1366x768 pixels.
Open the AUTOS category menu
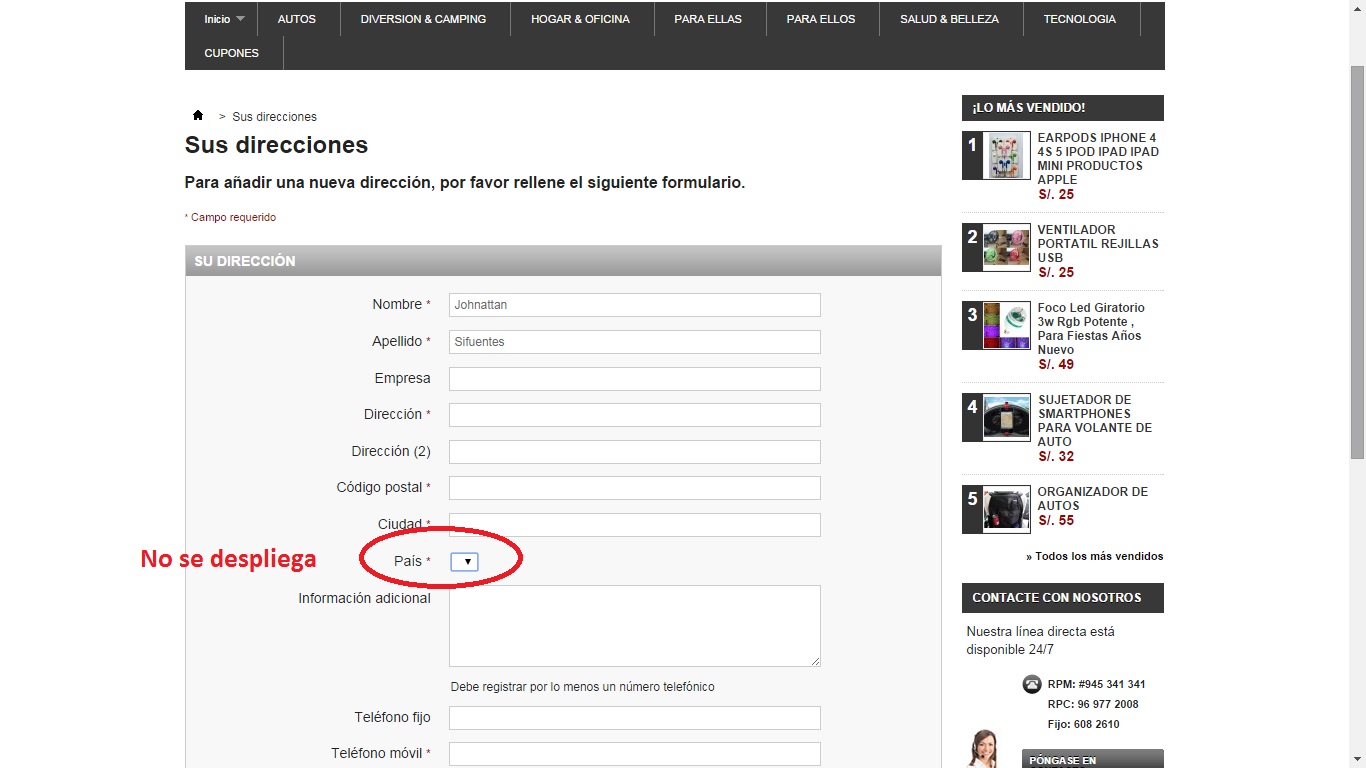pos(297,19)
